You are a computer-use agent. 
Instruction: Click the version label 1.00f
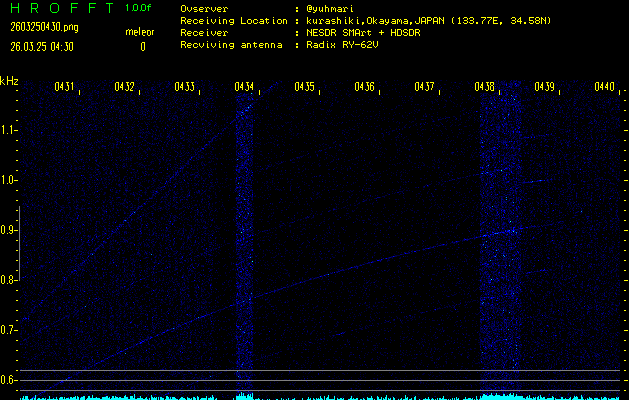138,8
